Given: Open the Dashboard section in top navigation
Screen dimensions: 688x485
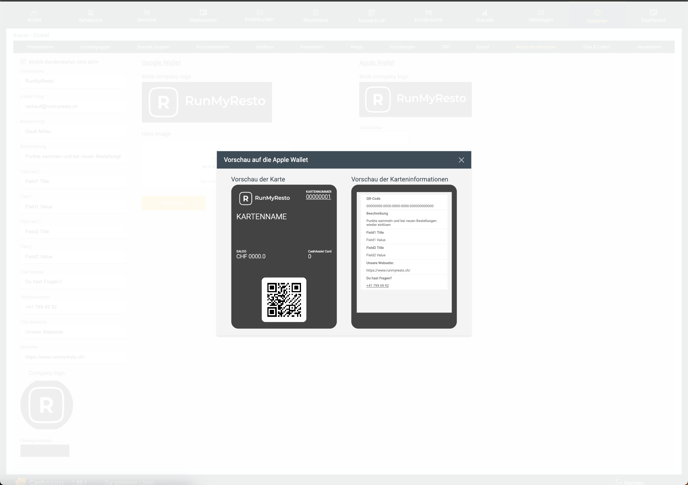Looking at the screenshot, I should (653, 16).
